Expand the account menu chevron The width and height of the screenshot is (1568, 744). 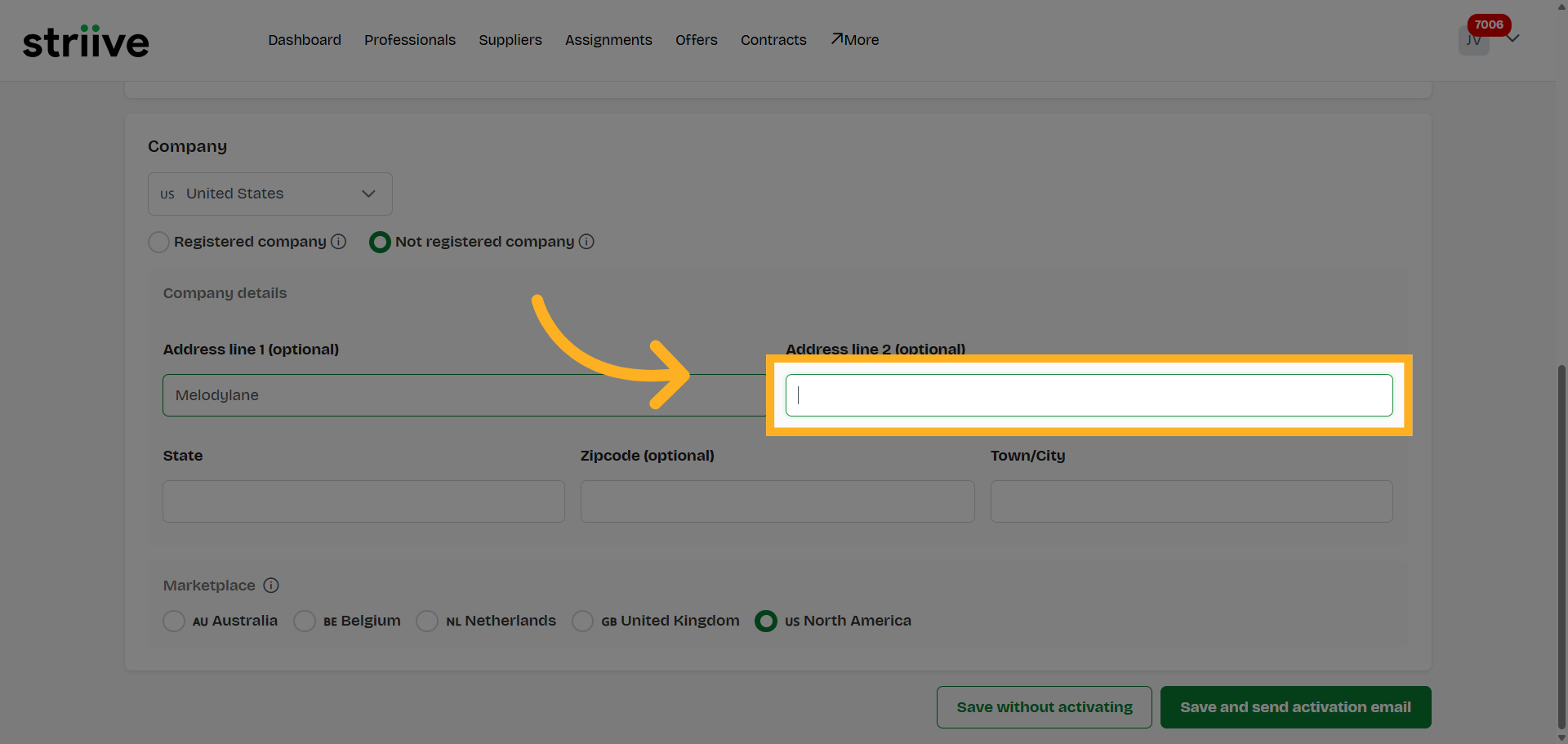[1513, 38]
